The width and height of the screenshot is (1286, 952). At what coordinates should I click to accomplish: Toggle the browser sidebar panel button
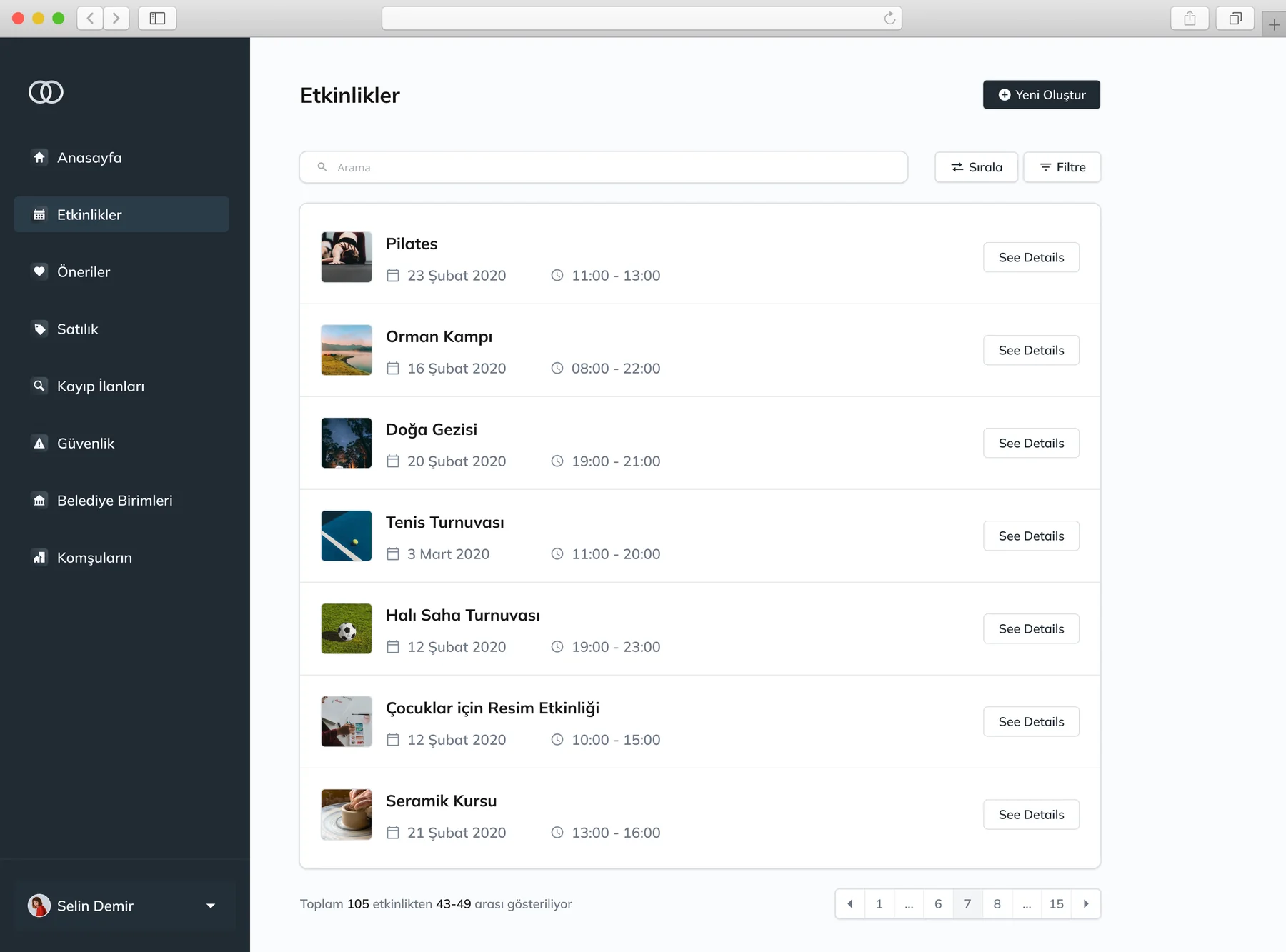pyautogui.click(x=157, y=19)
